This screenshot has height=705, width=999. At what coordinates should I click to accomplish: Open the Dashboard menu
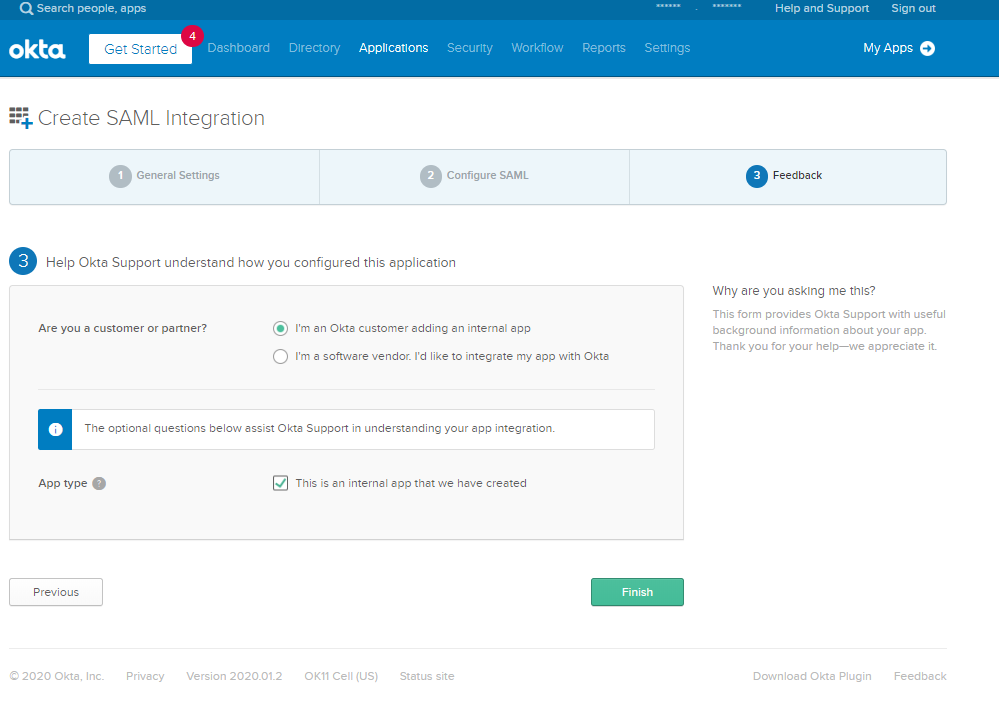[x=238, y=48]
